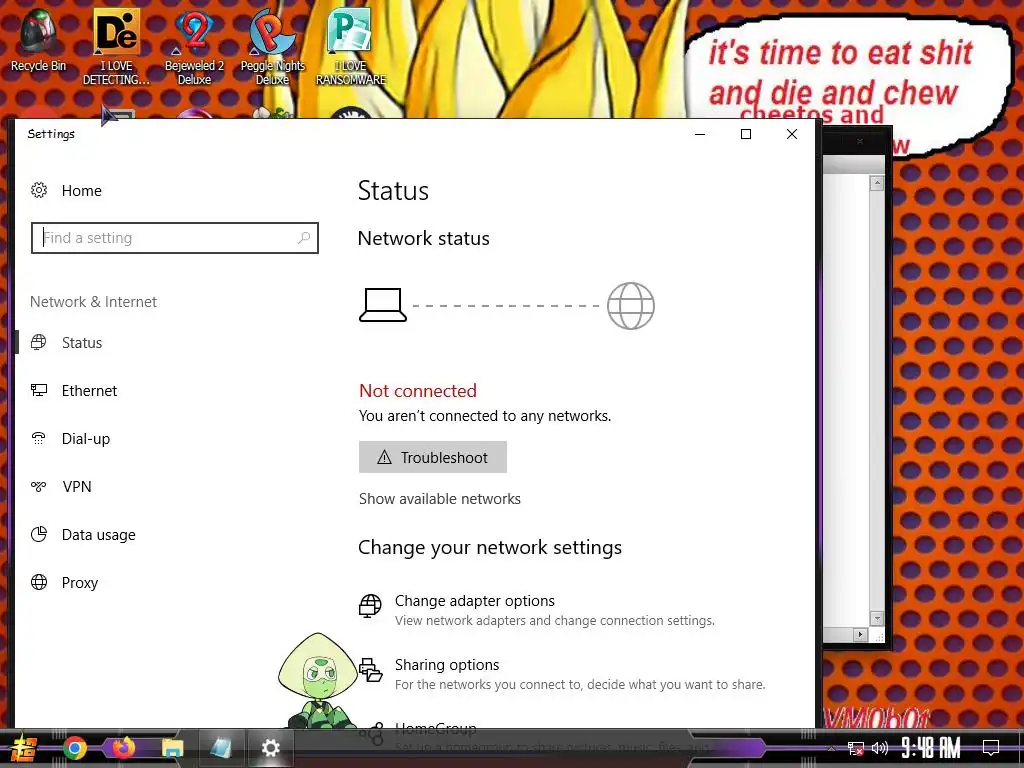
Task: Click the Ethernet monitor icon
Action: [x=39, y=391]
